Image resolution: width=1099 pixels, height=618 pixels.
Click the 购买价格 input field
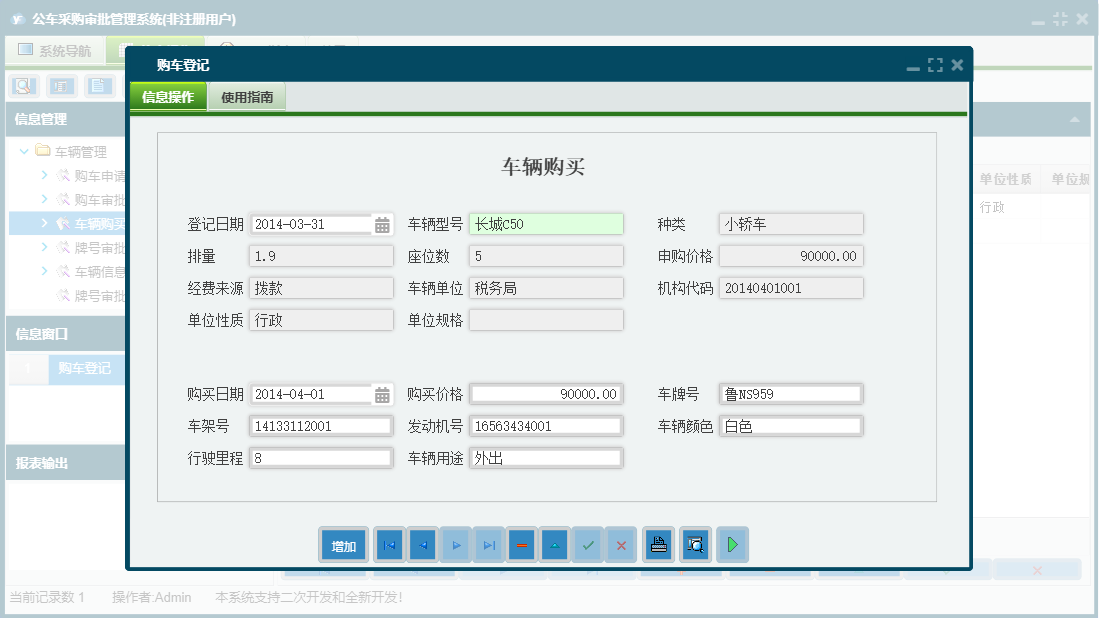click(x=546, y=394)
